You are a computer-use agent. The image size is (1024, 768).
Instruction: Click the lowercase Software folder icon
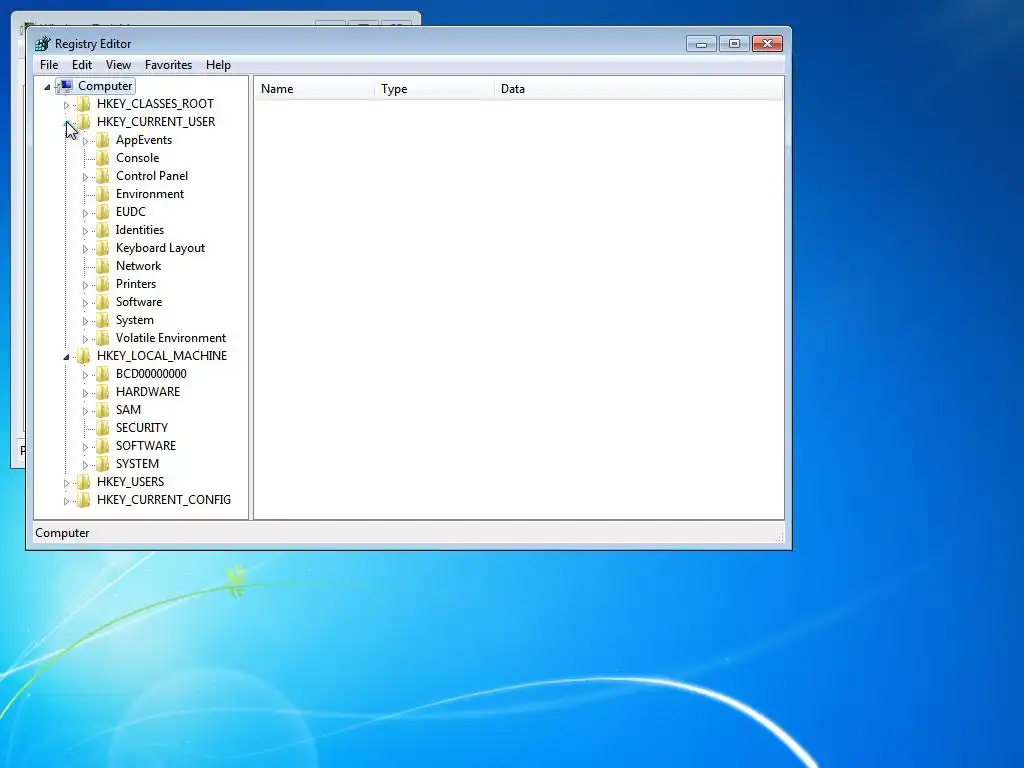click(103, 302)
